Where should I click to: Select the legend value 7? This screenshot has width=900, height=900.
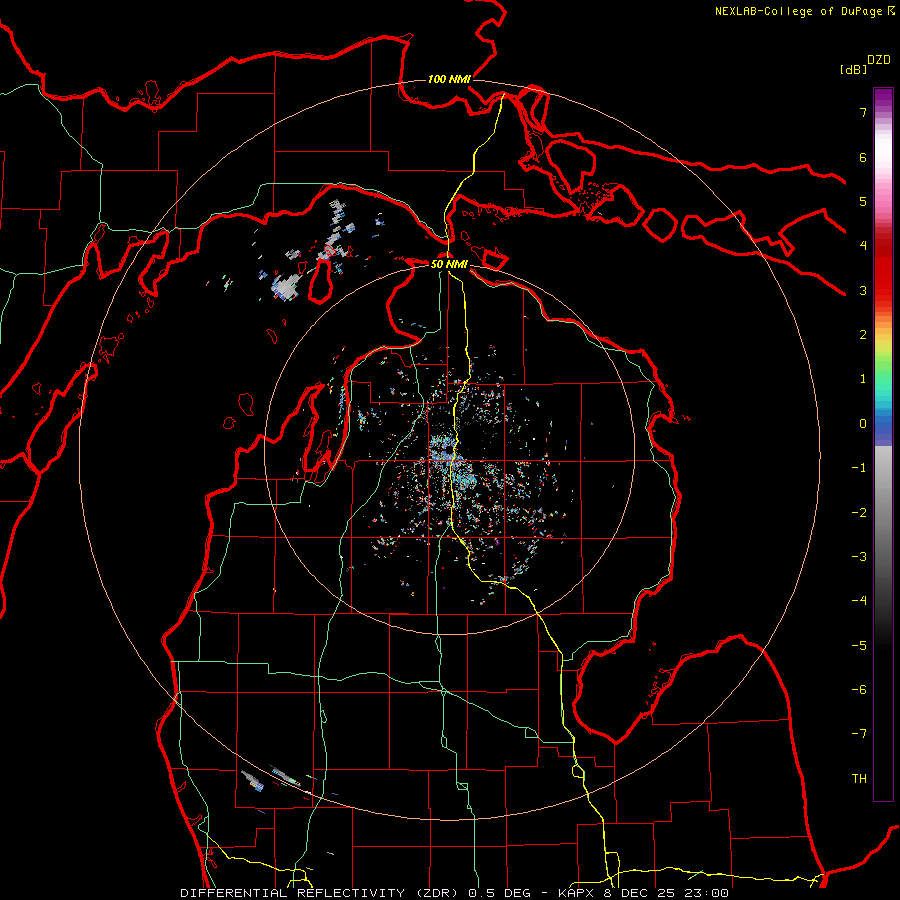click(x=863, y=112)
